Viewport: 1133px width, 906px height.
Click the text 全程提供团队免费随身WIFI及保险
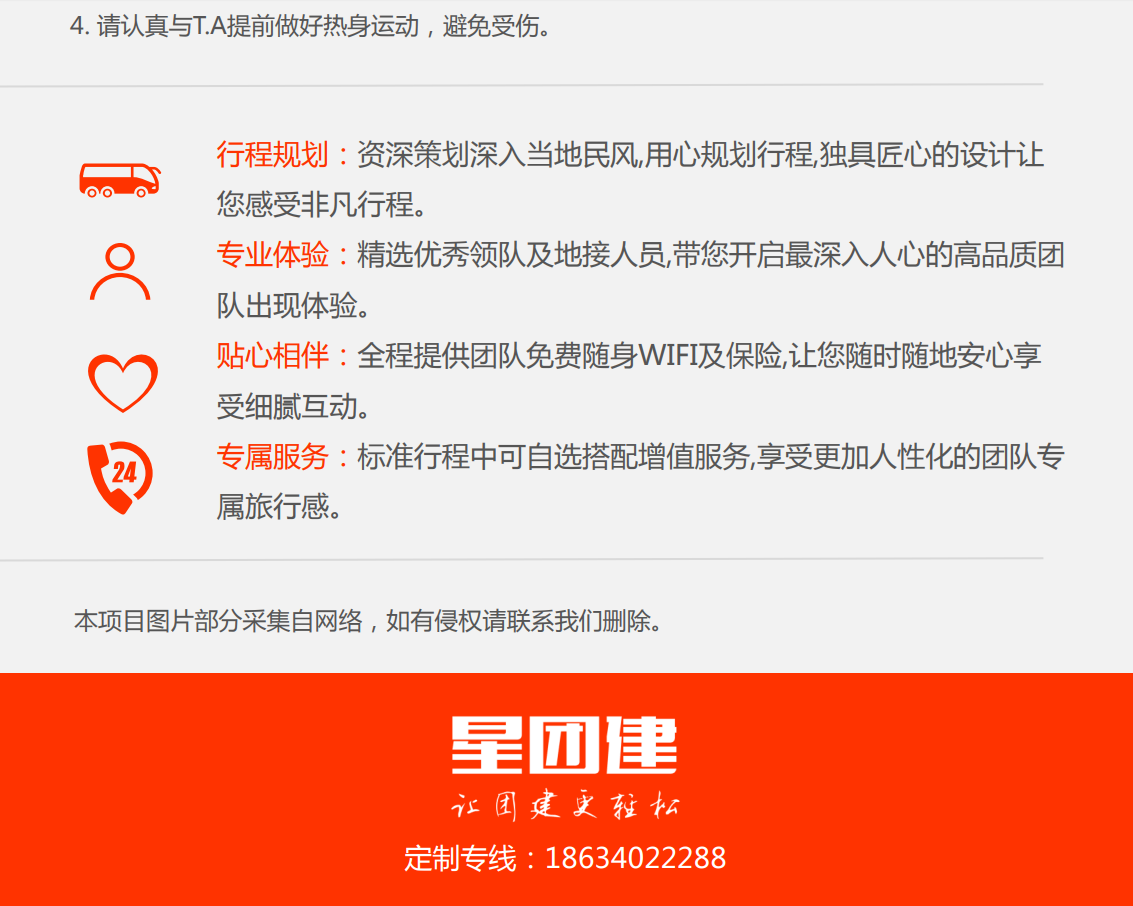pos(570,356)
